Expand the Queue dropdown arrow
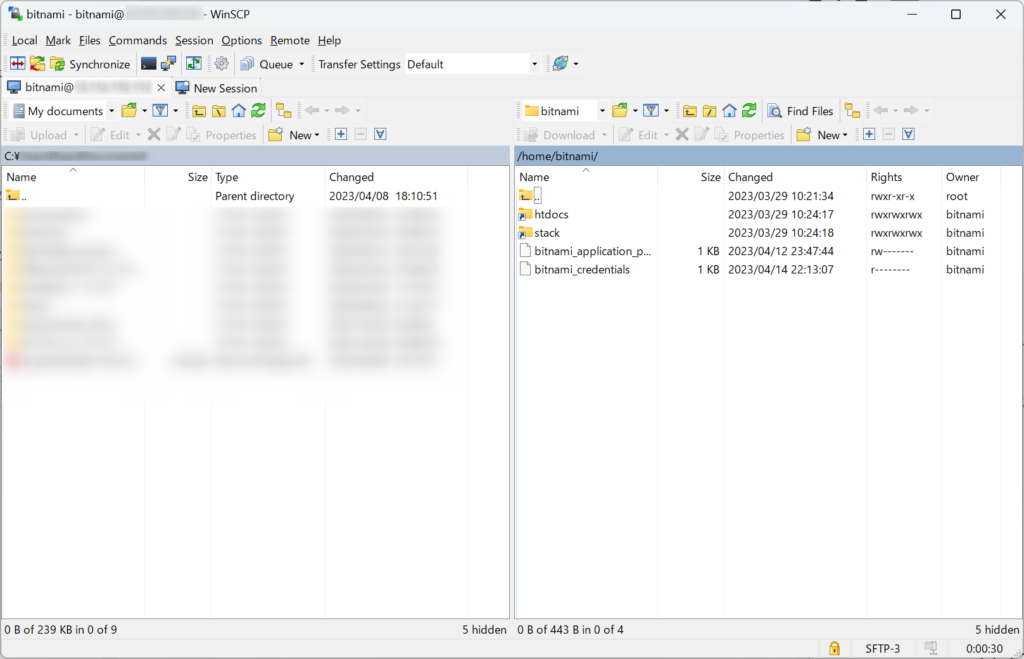 [x=302, y=64]
